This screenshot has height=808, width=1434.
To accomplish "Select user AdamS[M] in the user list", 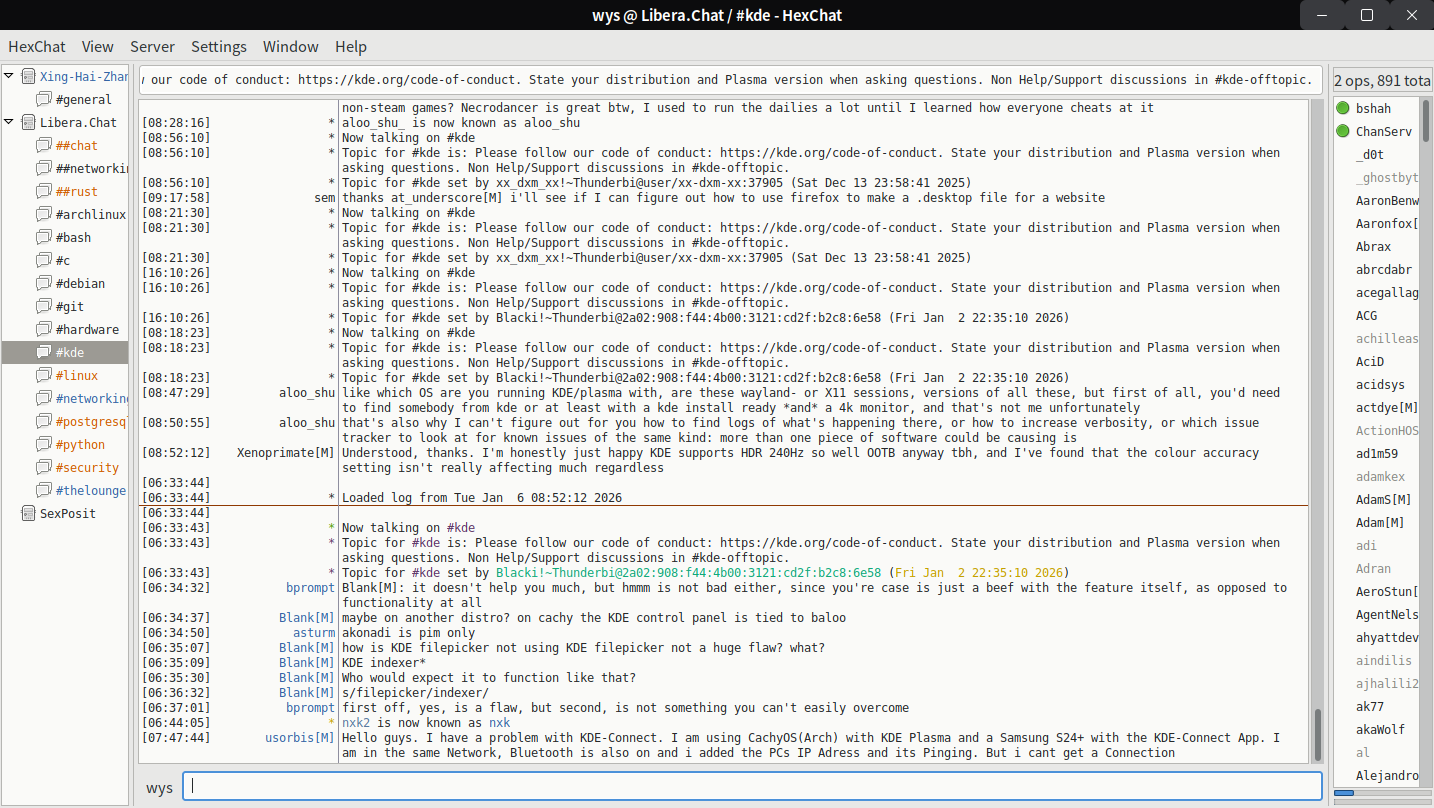I will (1384, 499).
